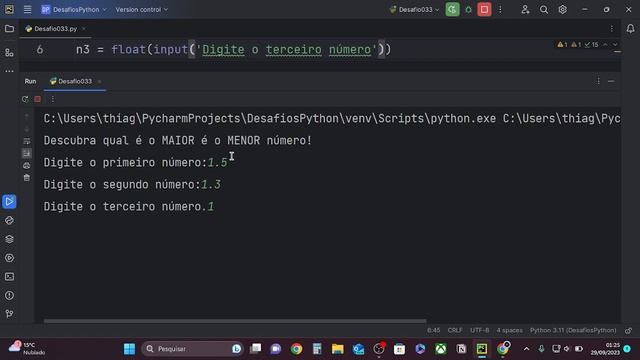This screenshot has height=360, width=640.
Task: Go to the next highlighted error arrow
Action: 615,44
